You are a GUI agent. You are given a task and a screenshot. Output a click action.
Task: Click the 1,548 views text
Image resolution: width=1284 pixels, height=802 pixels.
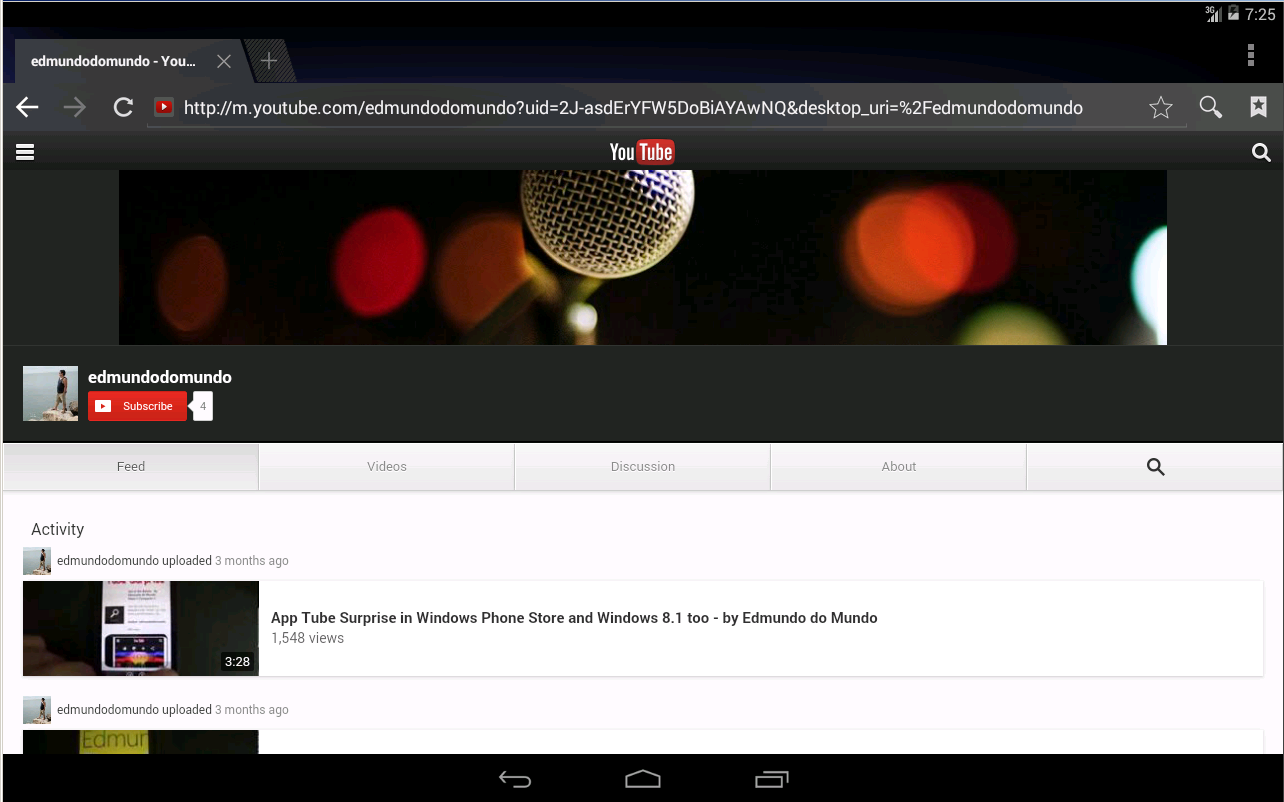pos(307,638)
